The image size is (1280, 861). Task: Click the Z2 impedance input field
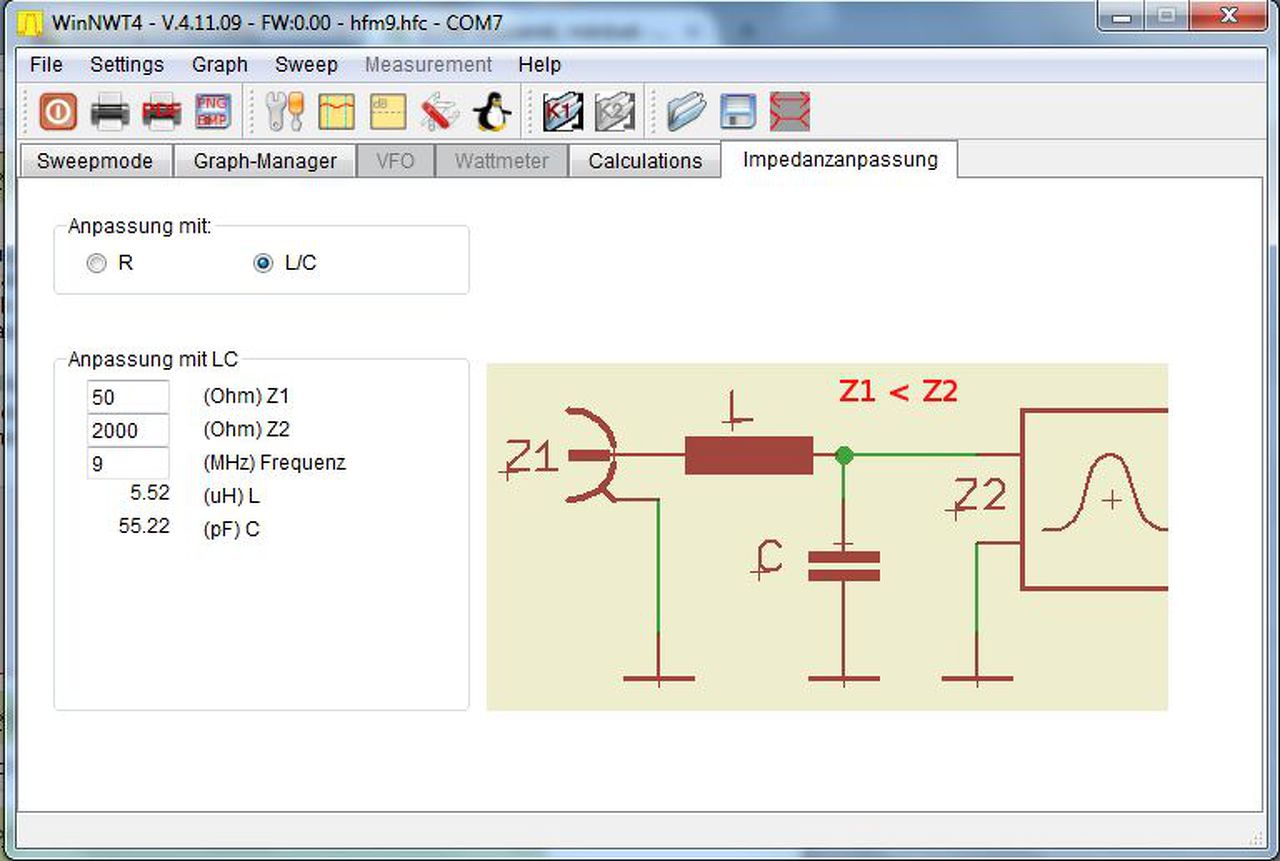[x=128, y=430]
